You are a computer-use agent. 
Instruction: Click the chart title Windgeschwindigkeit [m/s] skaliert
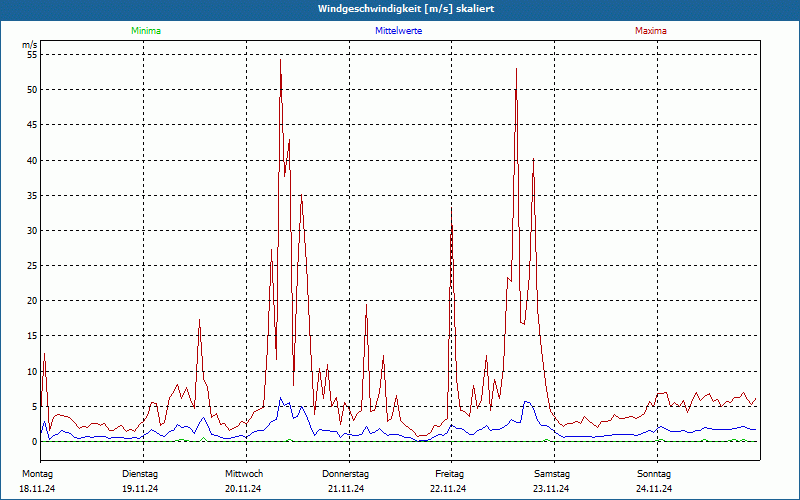[x=406, y=9]
